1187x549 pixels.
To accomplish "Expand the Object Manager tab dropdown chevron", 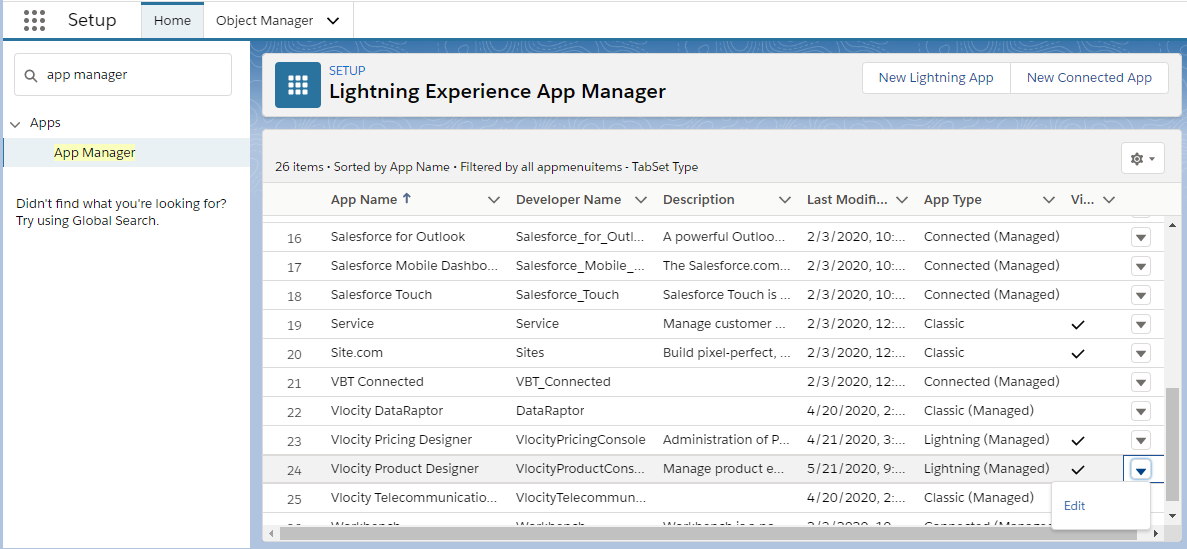I will click(x=333, y=21).
